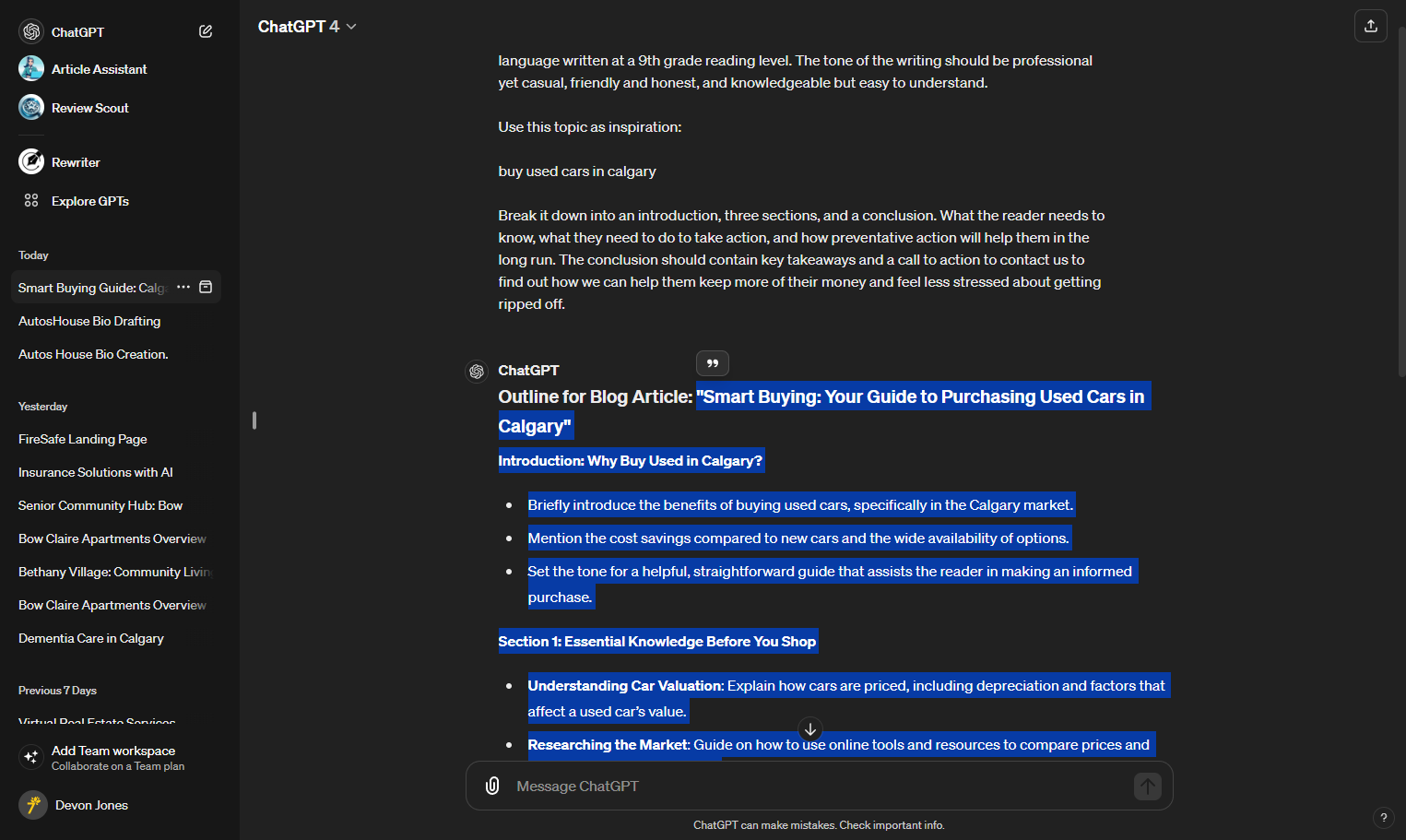Open Insurance Solutions with AI chat
Screen dimensions: 1406x840
(x=96, y=472)
